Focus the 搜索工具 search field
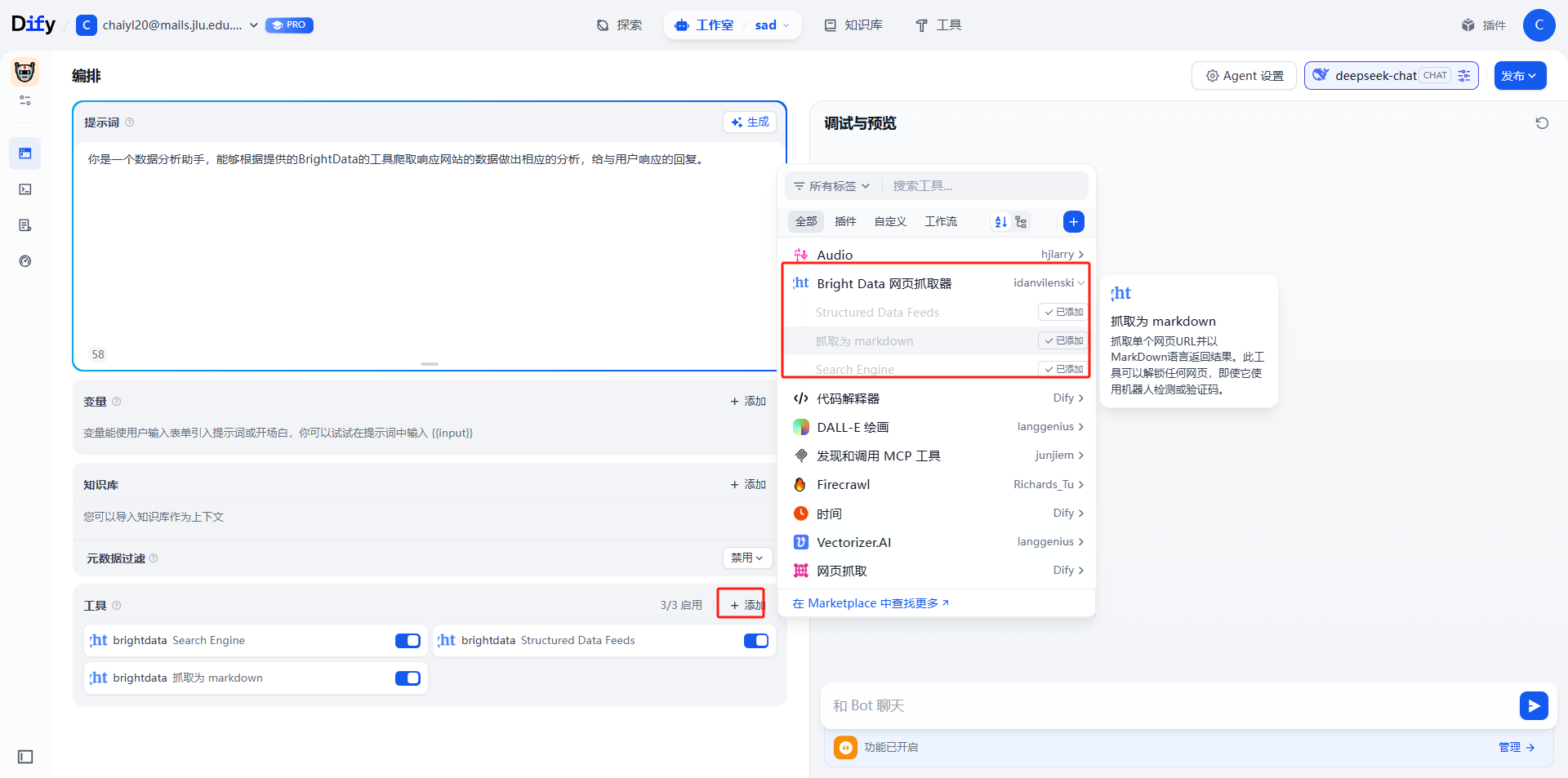The width and height of the screenshot is (1568, 778). point(987,186)
